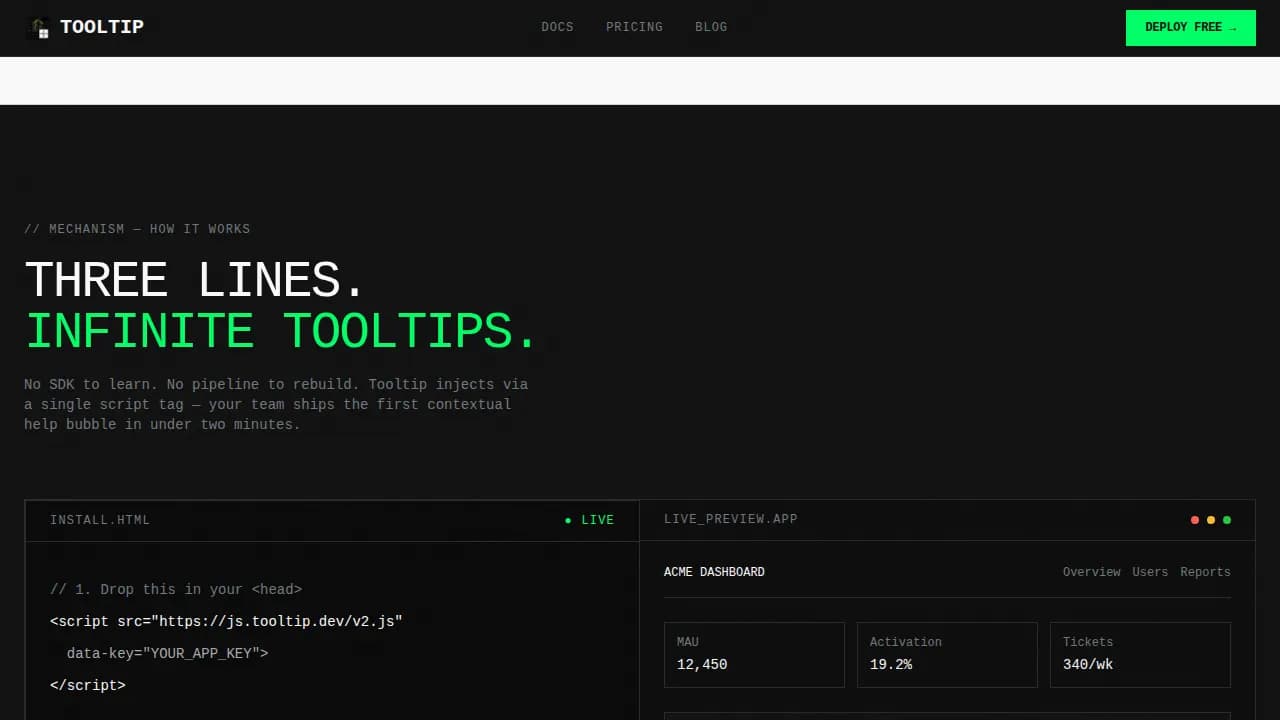Click the red dot in preview window

[x=1195, y=520]
